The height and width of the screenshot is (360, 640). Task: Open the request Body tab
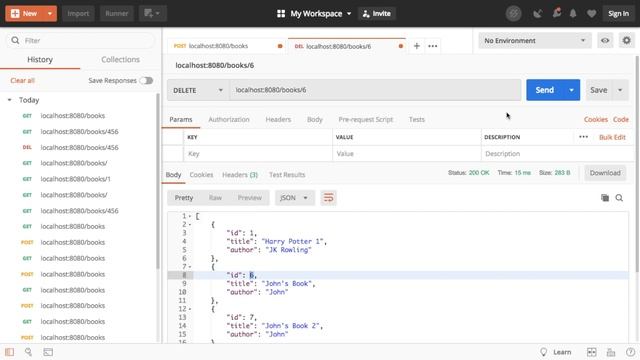point(315,120)
